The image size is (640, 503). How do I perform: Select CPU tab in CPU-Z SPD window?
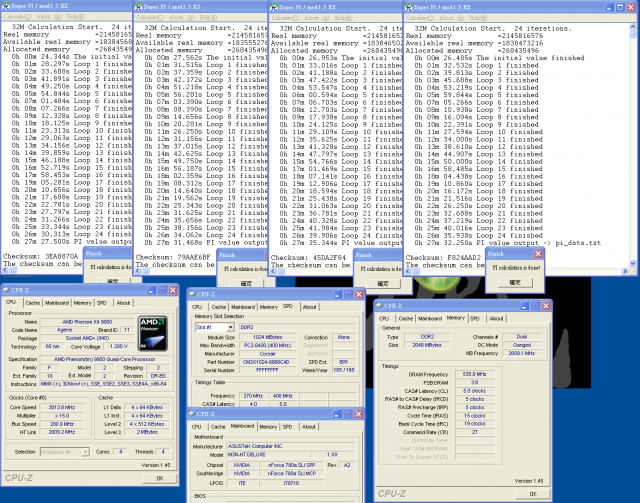pos(197,307)
